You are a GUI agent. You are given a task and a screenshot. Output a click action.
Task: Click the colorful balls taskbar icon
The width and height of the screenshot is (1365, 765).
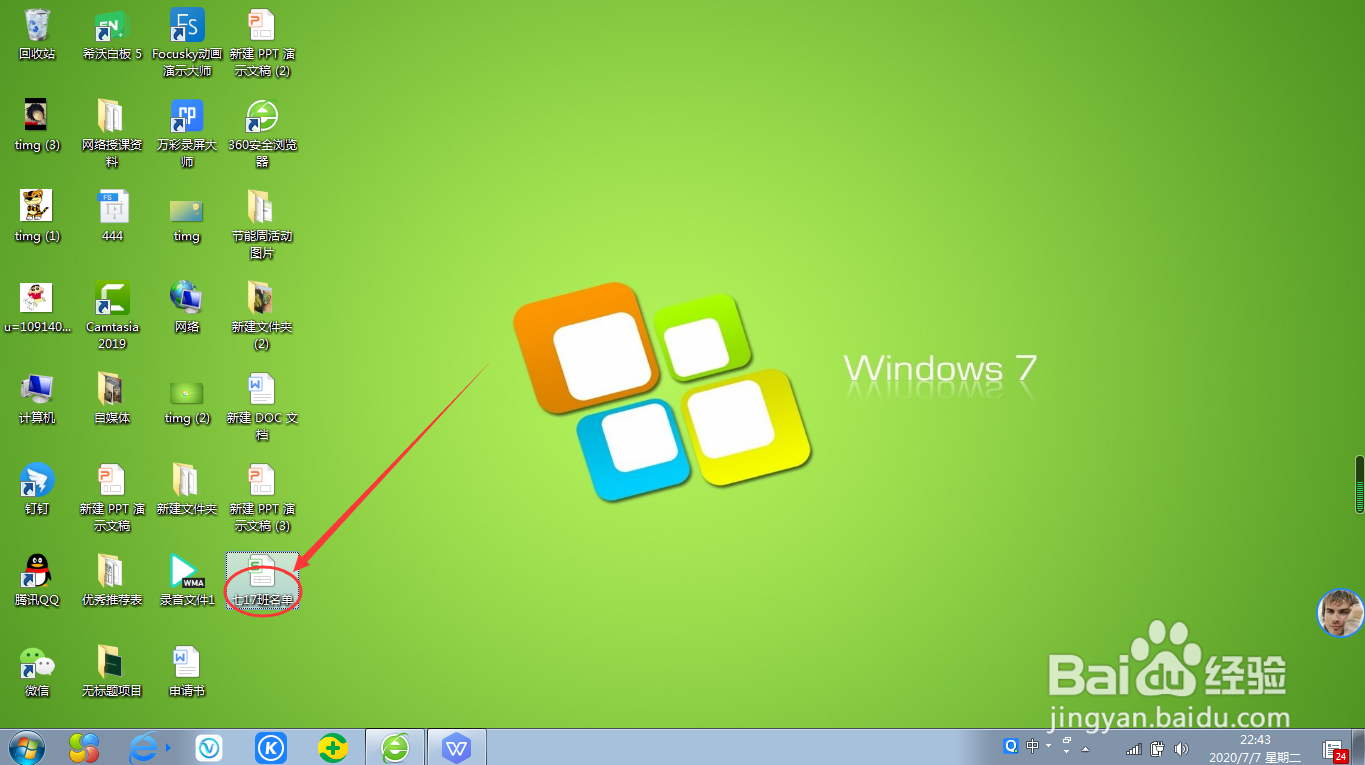[84, 747]
